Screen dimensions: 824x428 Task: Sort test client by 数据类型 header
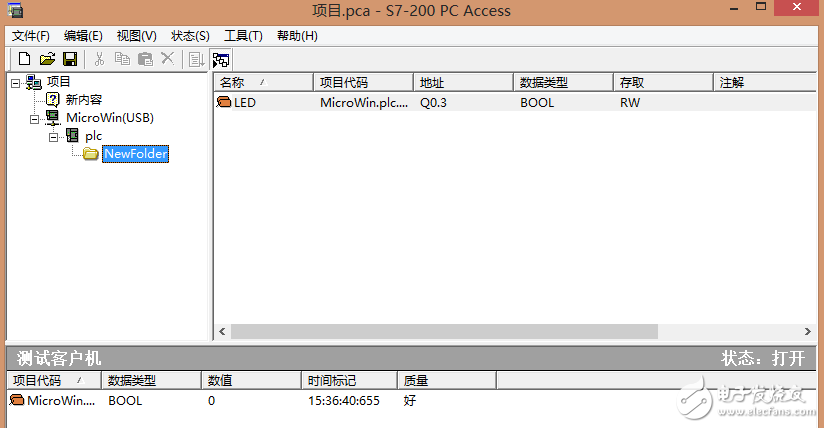(x=152, y=380)
